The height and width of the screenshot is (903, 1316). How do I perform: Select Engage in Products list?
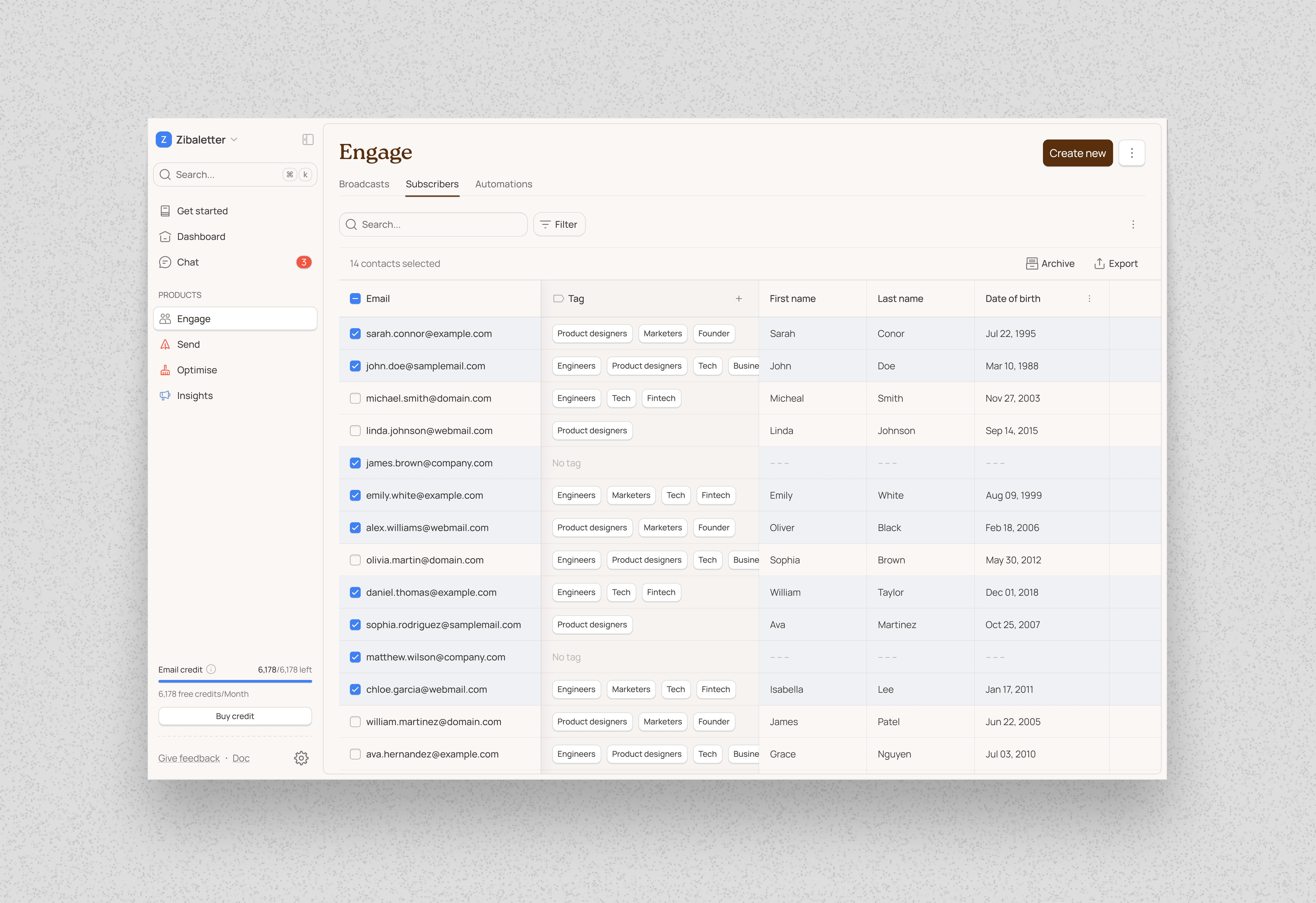235,319
